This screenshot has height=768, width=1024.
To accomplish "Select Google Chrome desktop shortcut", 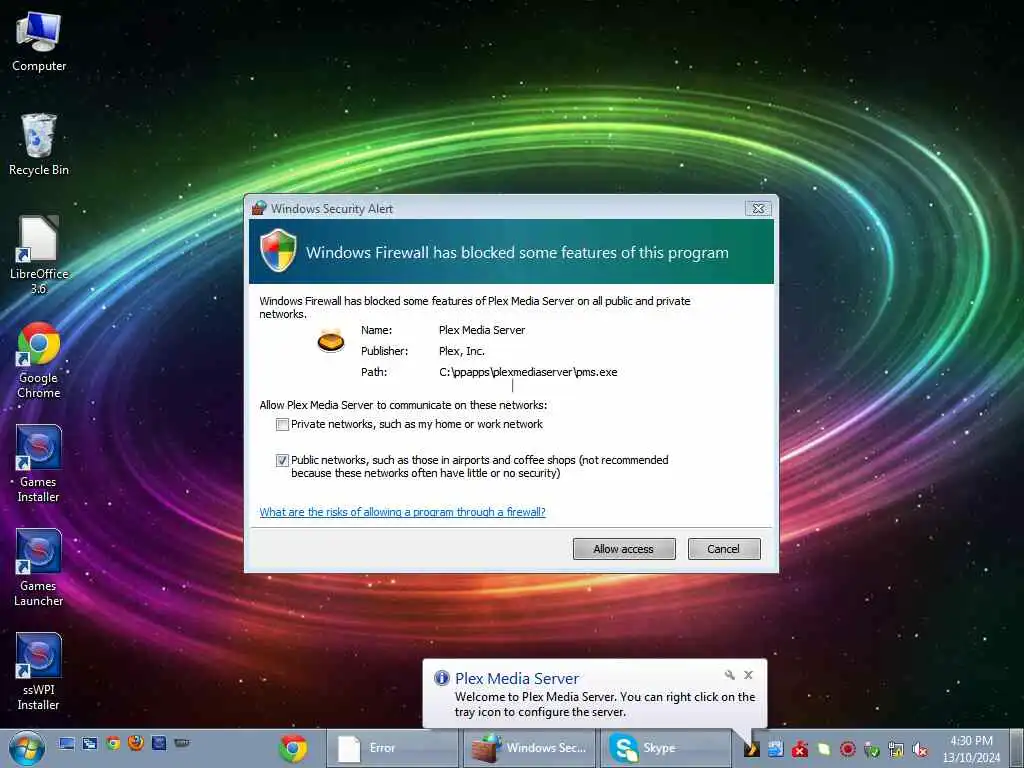I will coord(39,360).
